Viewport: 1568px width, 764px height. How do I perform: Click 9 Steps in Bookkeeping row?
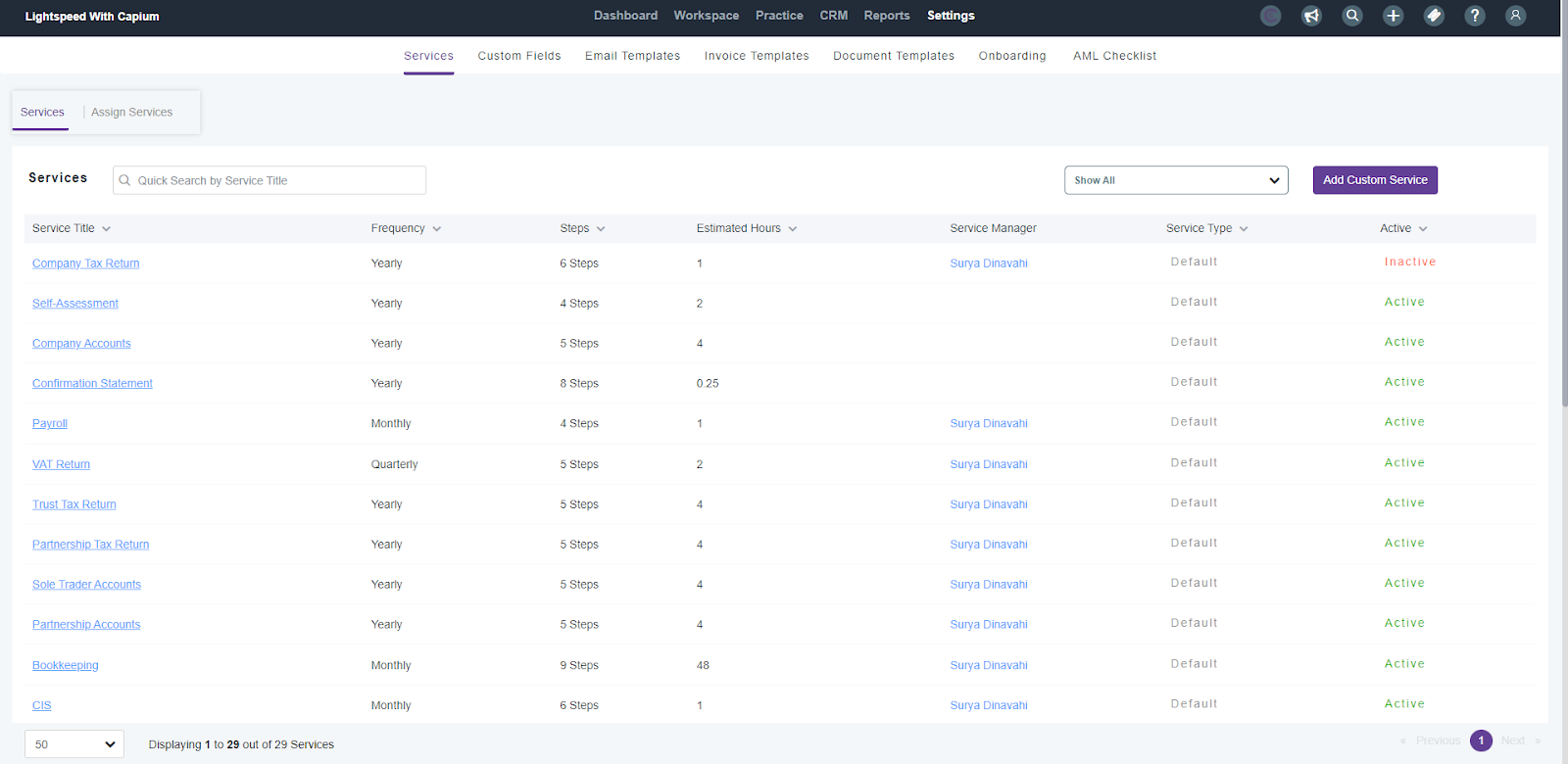pyautogui.click(x=579, y=665)
